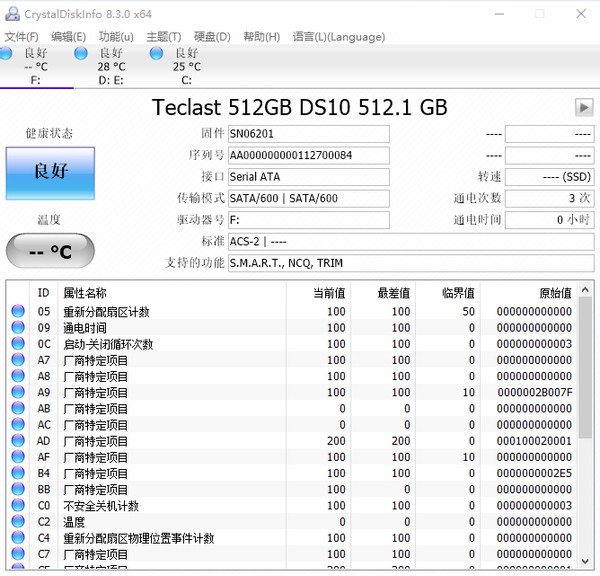This screenshot has width=600, height=576.
Task: Open the 功能(u) menu
Action: point(116,37)
